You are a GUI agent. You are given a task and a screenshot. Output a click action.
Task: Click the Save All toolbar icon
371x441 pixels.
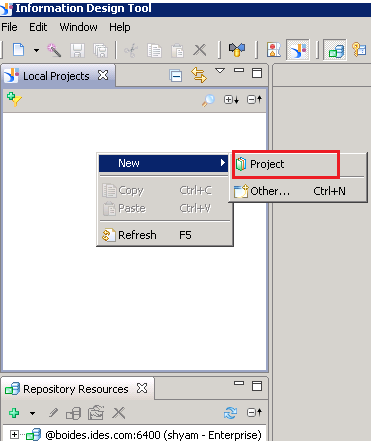[x=100, y=51]
